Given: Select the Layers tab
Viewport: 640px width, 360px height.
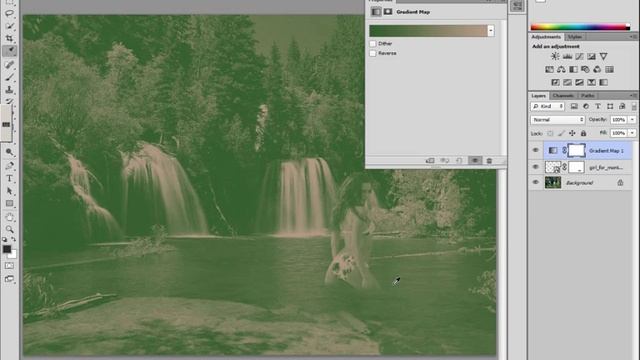Looking at the screenshot, I should pos(539,96).
